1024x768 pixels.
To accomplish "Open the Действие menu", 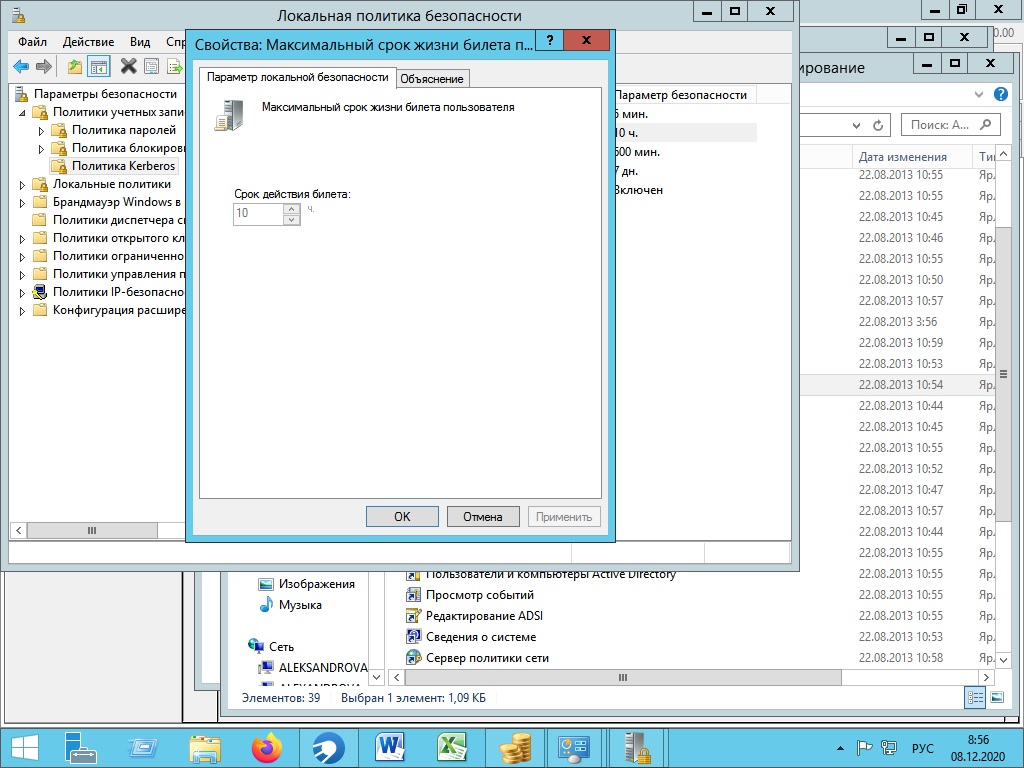I will point(88,42).
